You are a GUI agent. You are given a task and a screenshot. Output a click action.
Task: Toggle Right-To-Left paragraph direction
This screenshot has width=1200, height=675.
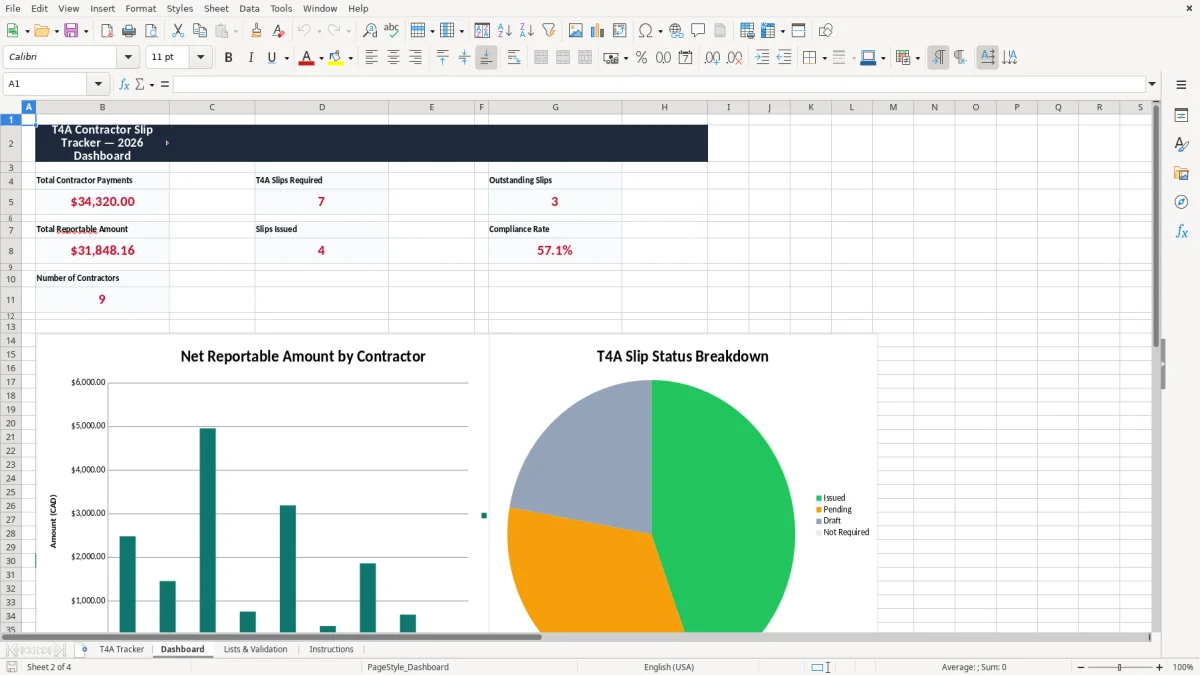(960, 58)
